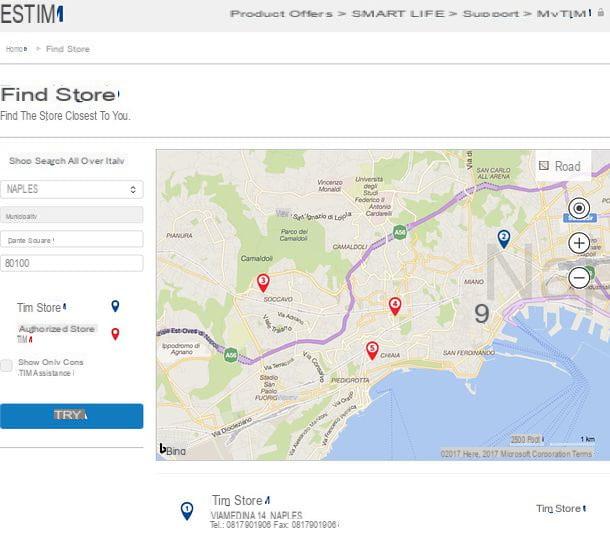The width and height of the screenshot is (610, 546).
Task: Click the TIM logo in header
Action: [x=32, y=14]
